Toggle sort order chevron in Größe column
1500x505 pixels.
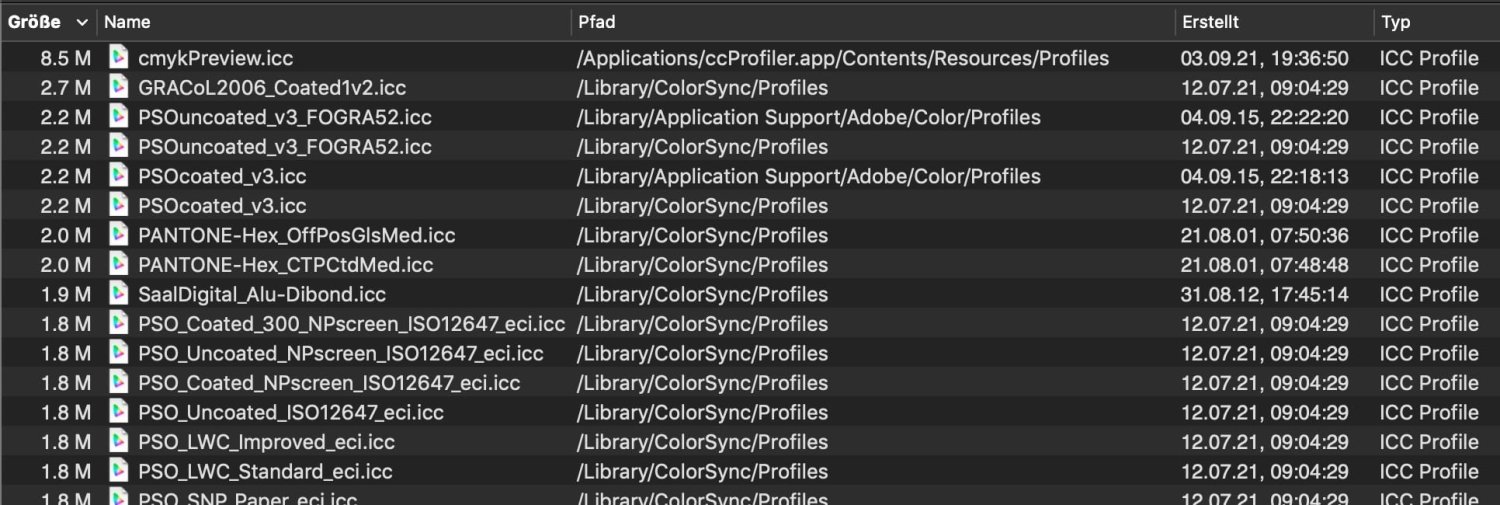pyautogui.click(x=82, y=22)
